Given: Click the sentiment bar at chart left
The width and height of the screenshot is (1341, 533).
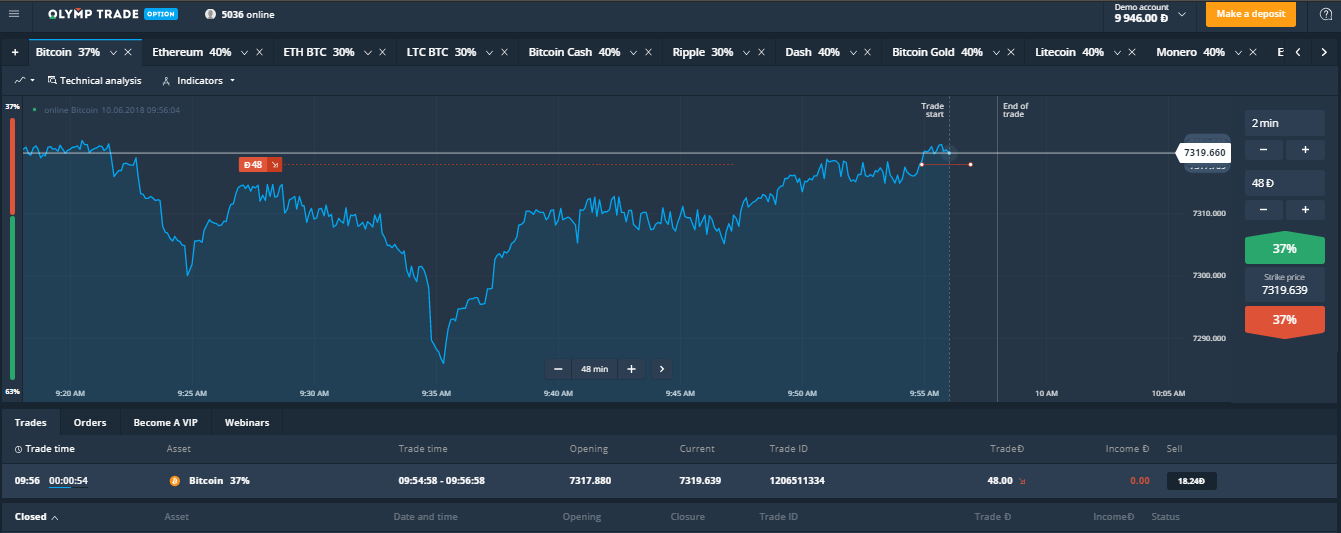Looking at the screenshot, I should (12, 248).
